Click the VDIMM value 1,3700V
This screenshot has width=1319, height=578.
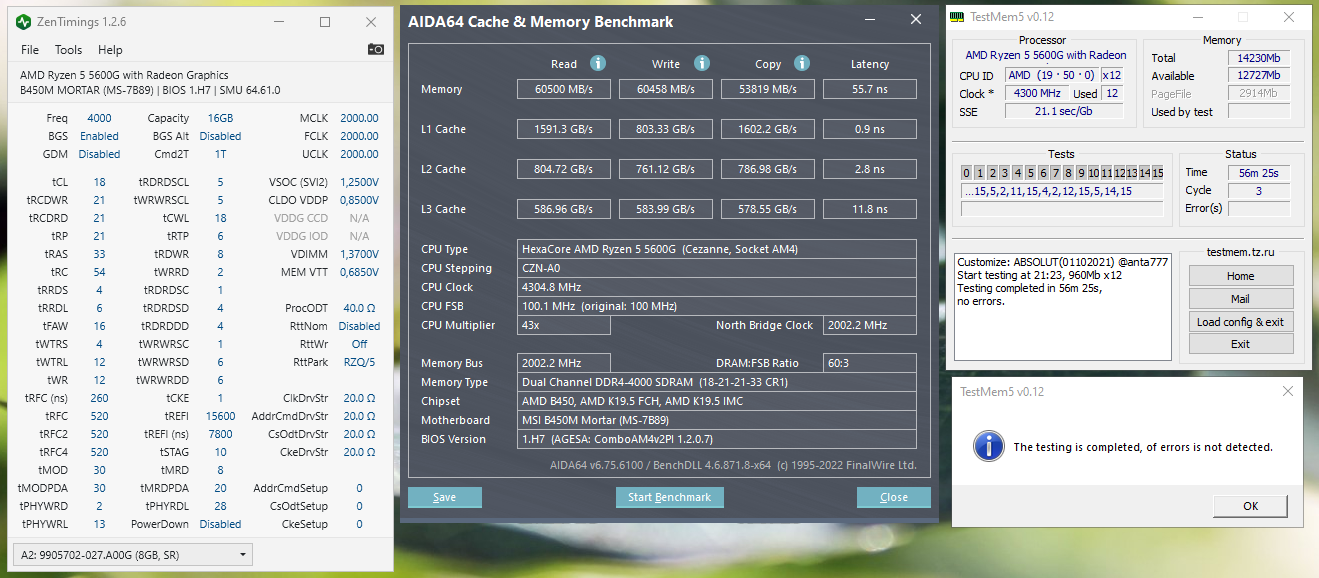click(359, 254)
